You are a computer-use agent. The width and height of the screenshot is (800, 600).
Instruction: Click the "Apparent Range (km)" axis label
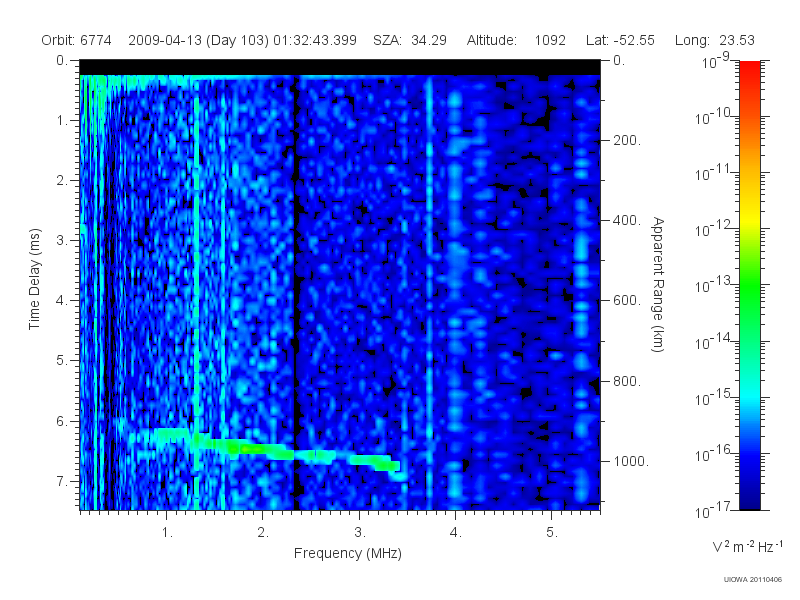(658, 284)
